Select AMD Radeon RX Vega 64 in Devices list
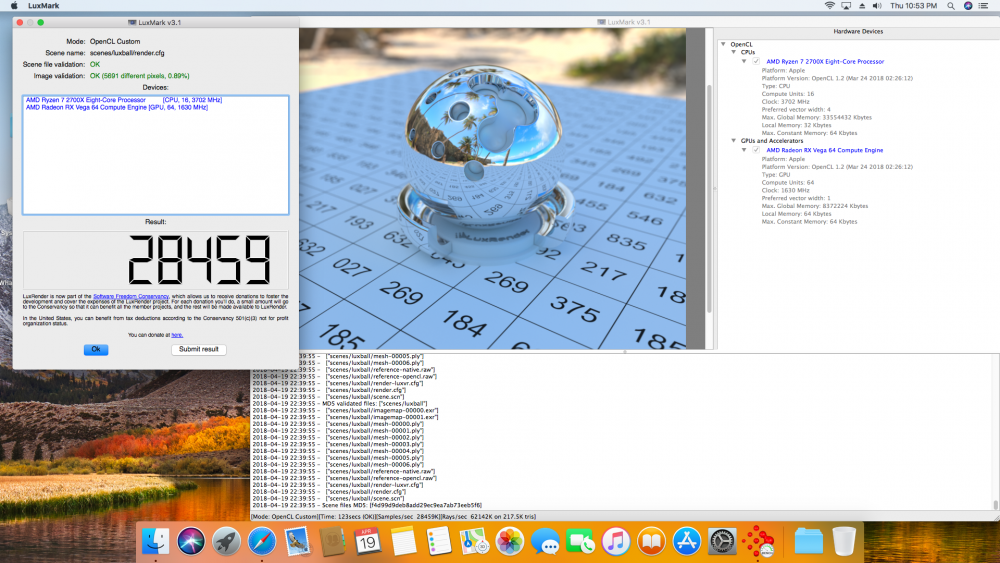This screenshot has height=563, width=1000. pyautogui.click(x=117, y=107)
